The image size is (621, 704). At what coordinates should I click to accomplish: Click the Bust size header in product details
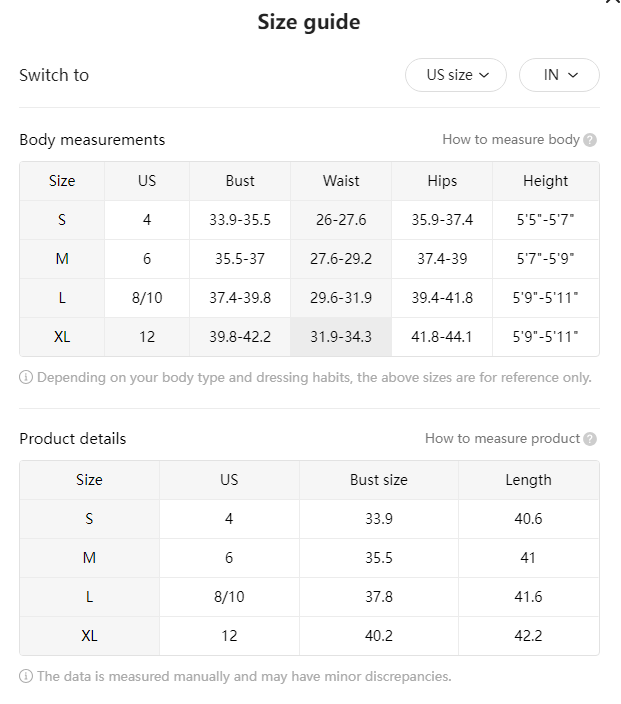(x=379, y=480)
